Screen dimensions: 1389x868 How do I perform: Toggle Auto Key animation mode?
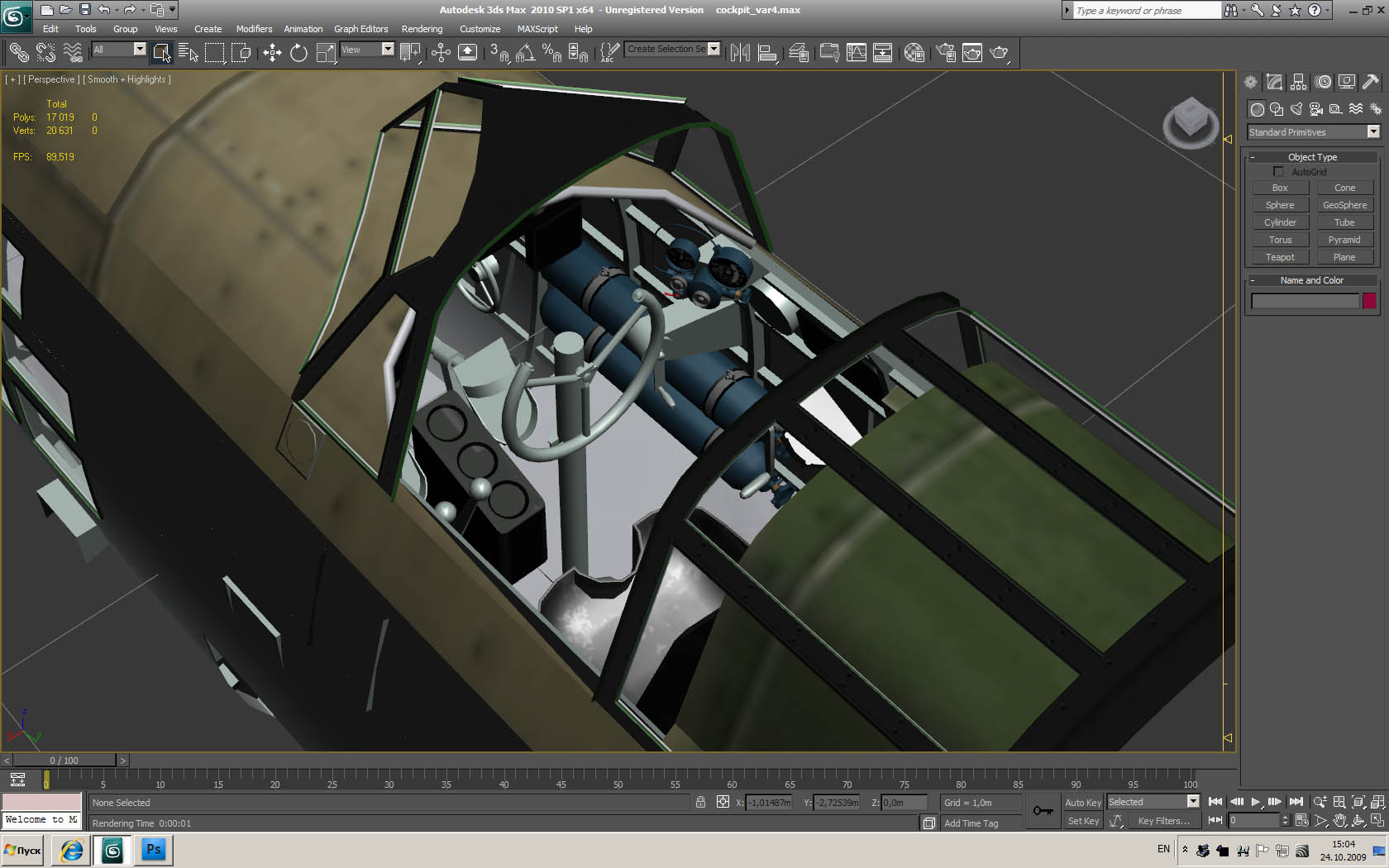tap(1082, 802)
